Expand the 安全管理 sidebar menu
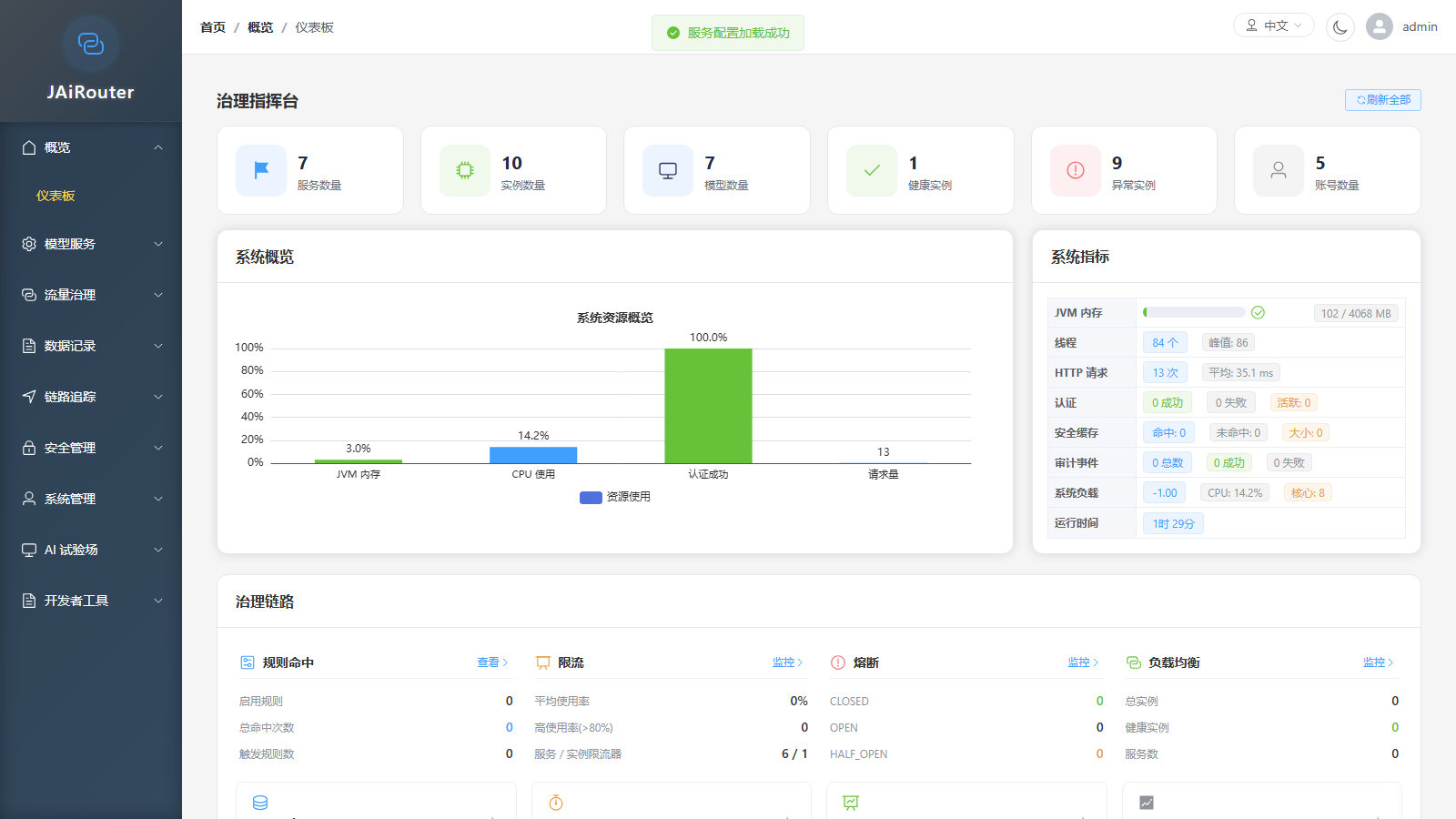This screenshot has width=1456, height=819. tap(91, 448)
